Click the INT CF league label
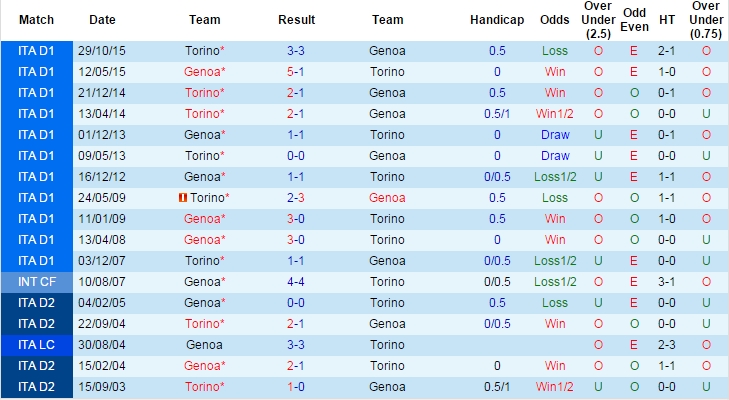 point(37,282)
